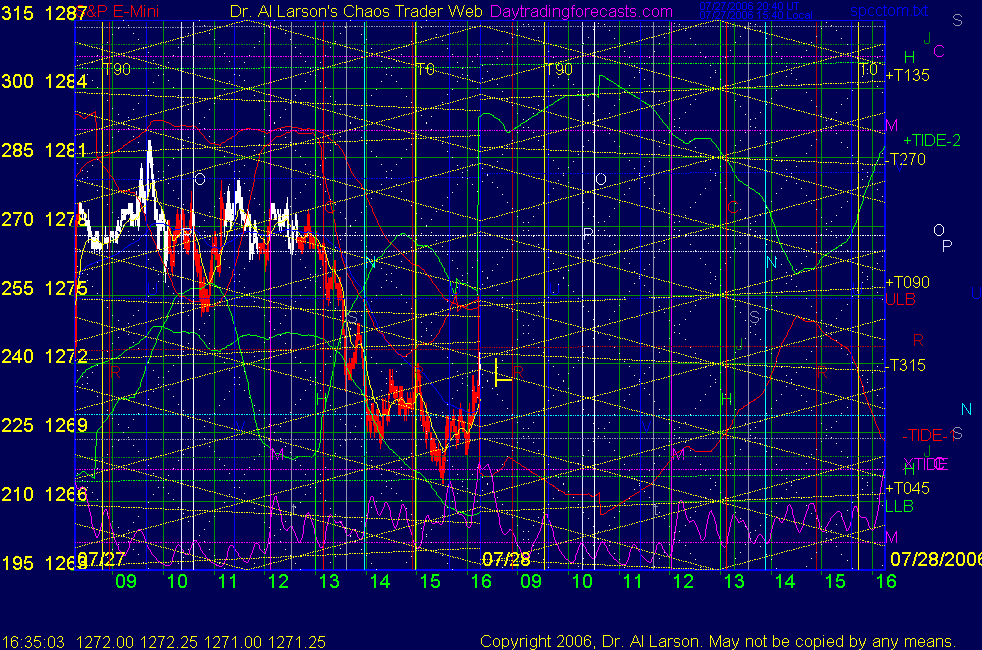
Task: Click the '285 1281' price axis label
Action: [44, 150]
